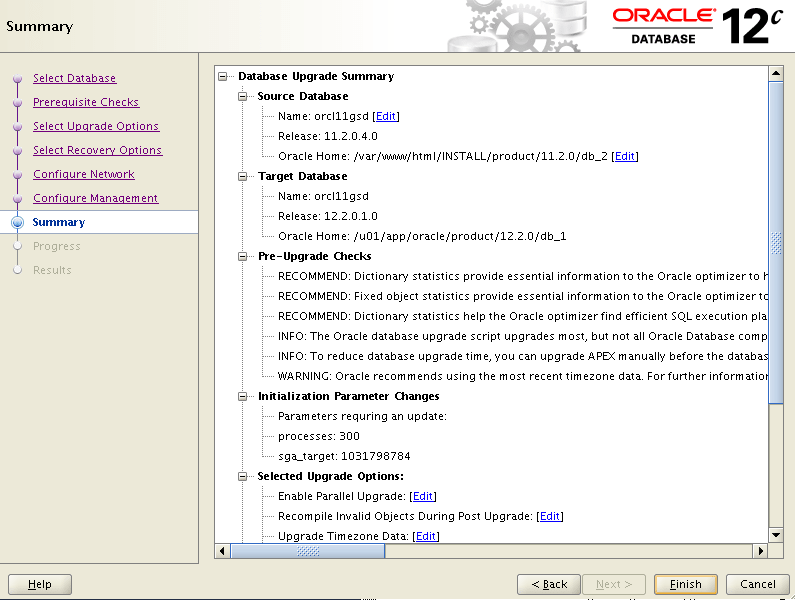Screen dimensions: 795x600
Task: Select 'processes: 300' parameter row
Action: [x=318, y=436]
